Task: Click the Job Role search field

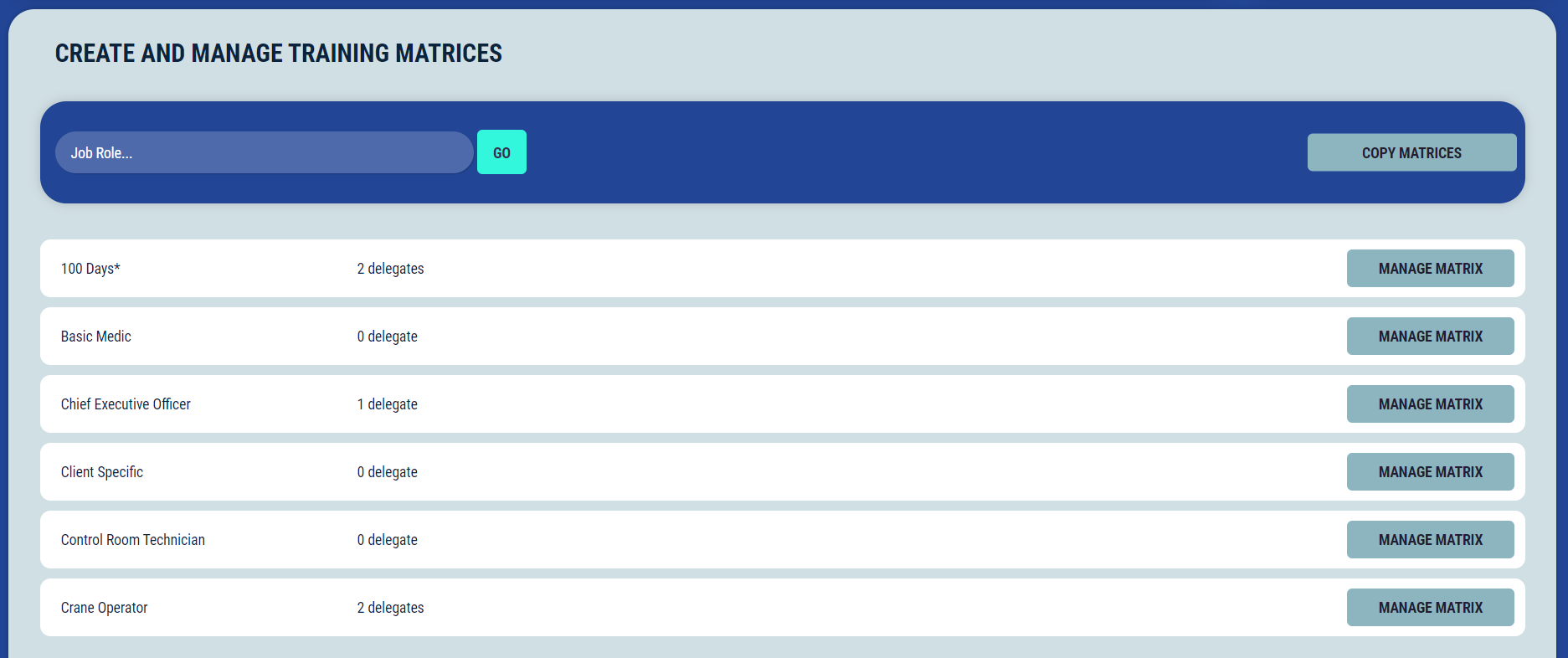Action: tap(264, 152)
